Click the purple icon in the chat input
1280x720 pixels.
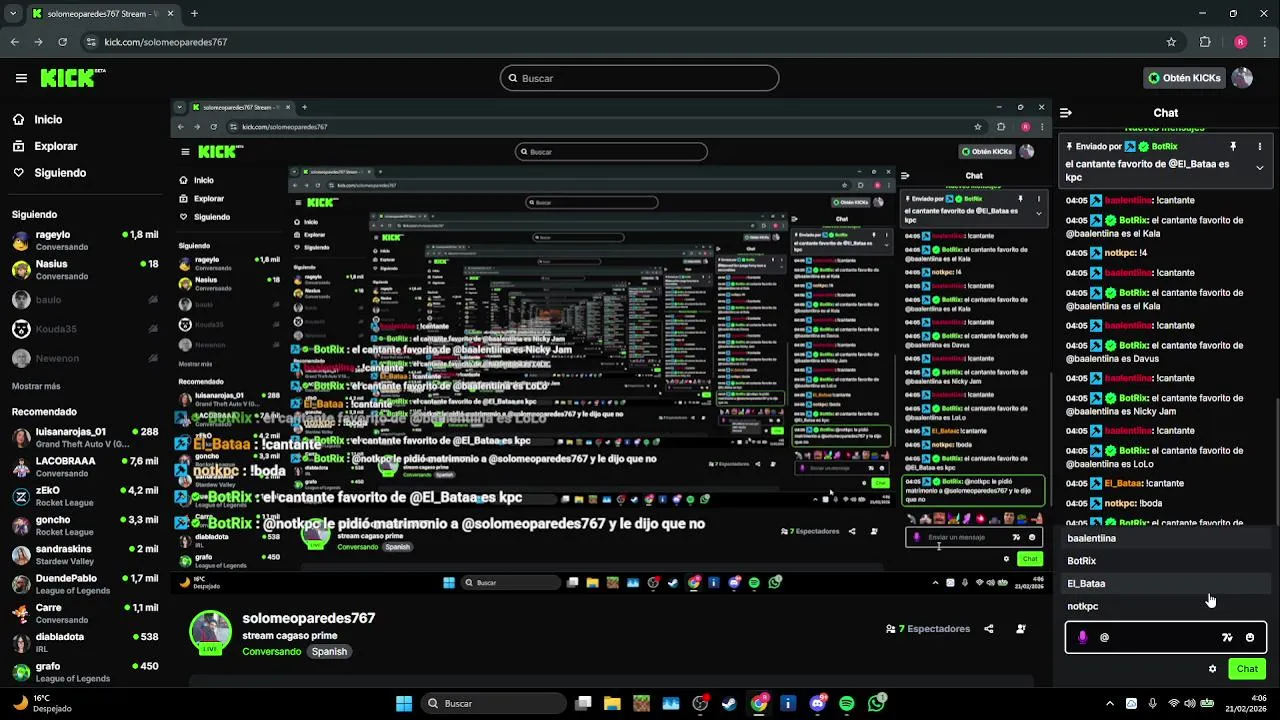[1082, 637]
